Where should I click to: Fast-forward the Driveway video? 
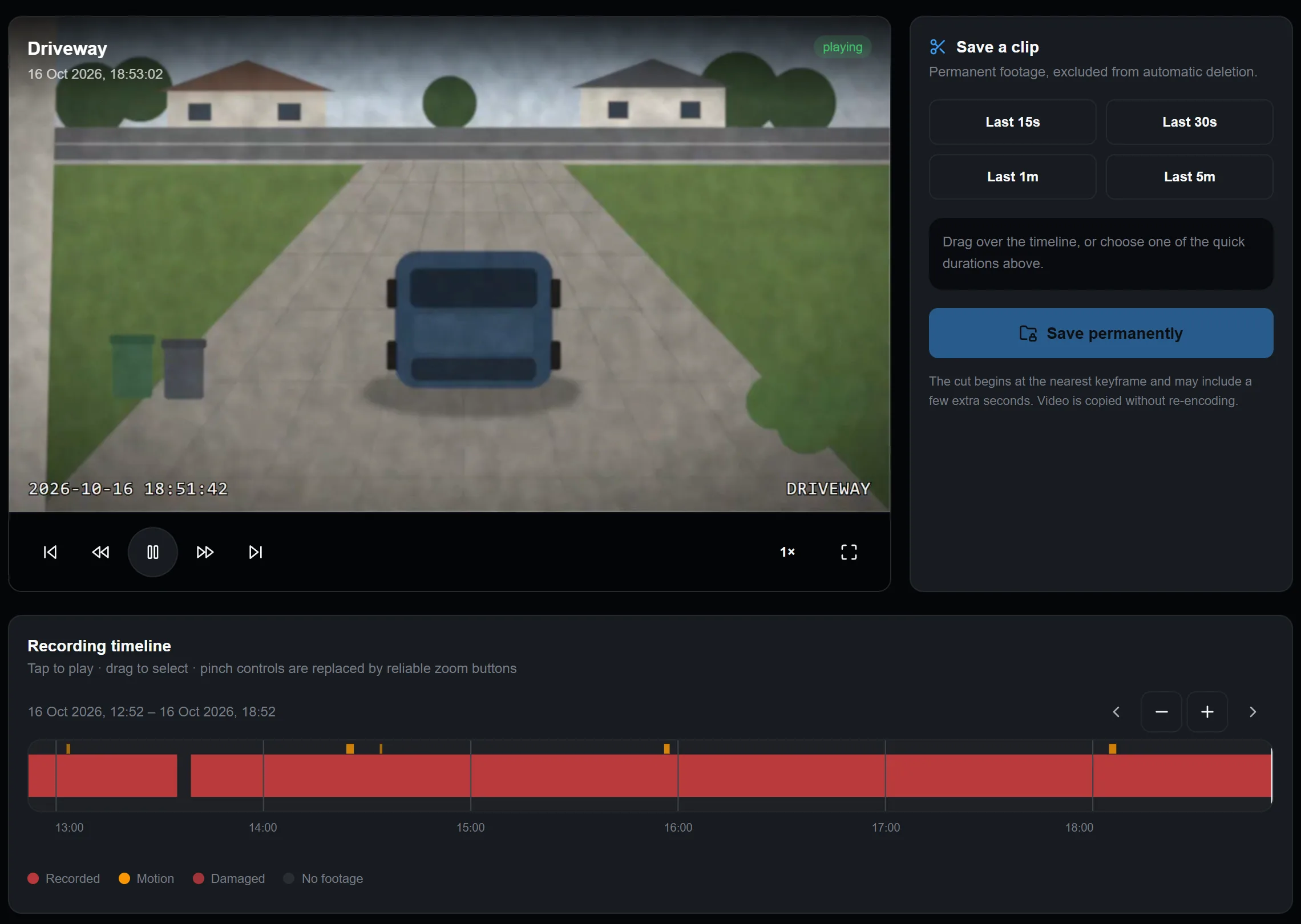[205, 552]
